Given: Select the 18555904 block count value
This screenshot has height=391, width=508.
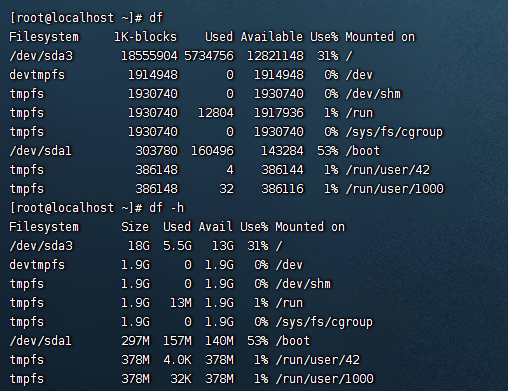Looking at the screenshot, I should (149, 56).
